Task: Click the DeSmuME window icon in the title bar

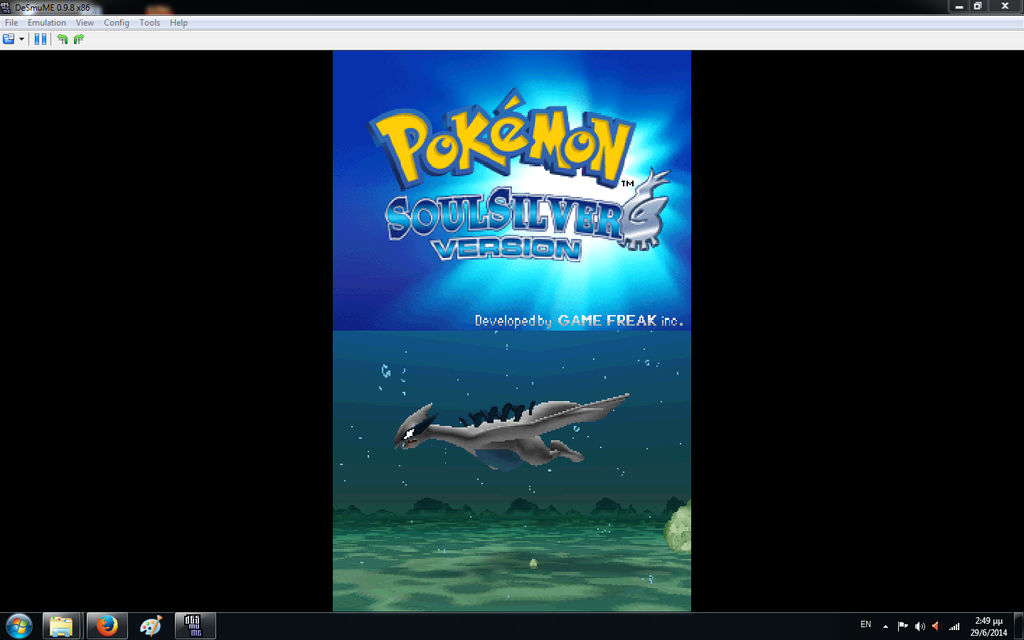Action: pyautogui.click(x=6, y=8)
